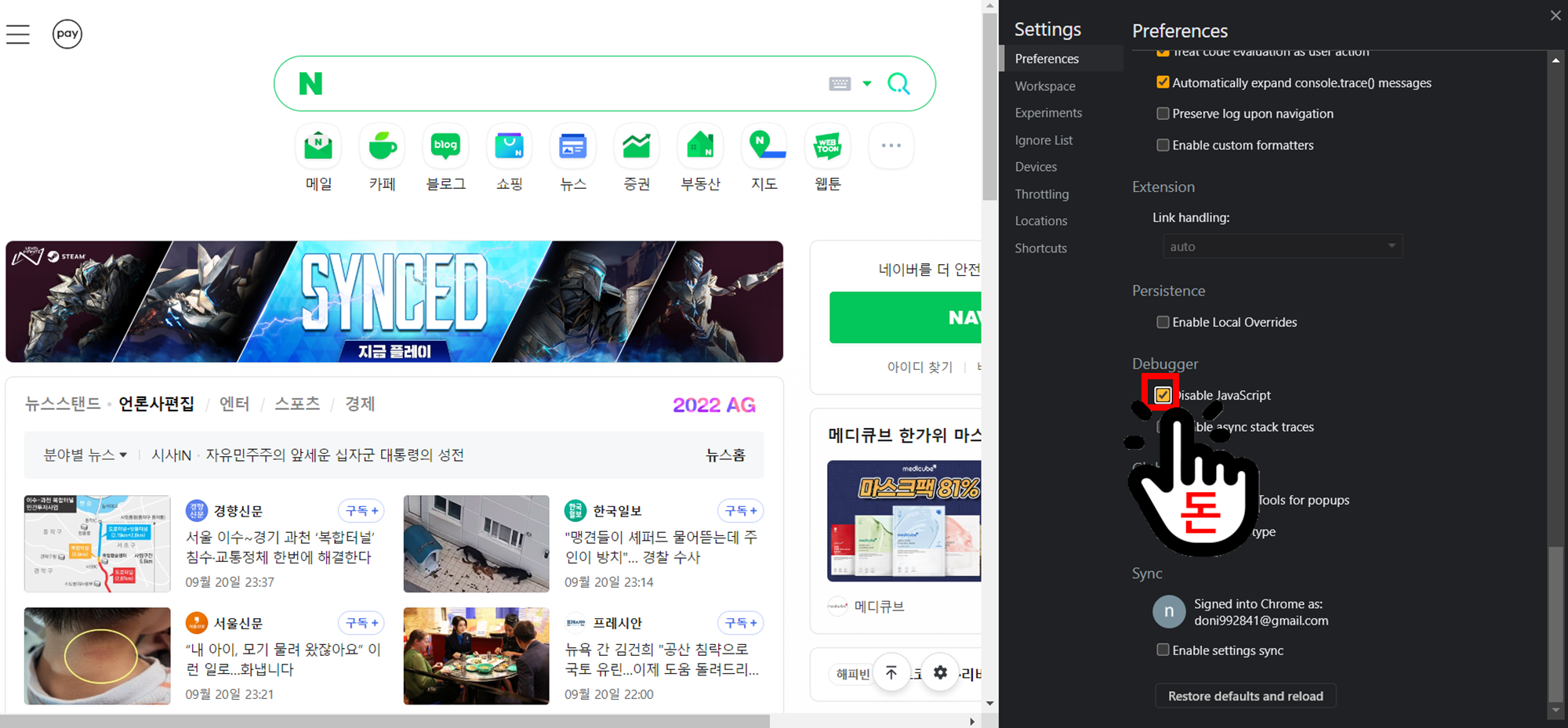
Task: Click the Settings panel scrollbar down arrow
Action: tap(1555, 711)
